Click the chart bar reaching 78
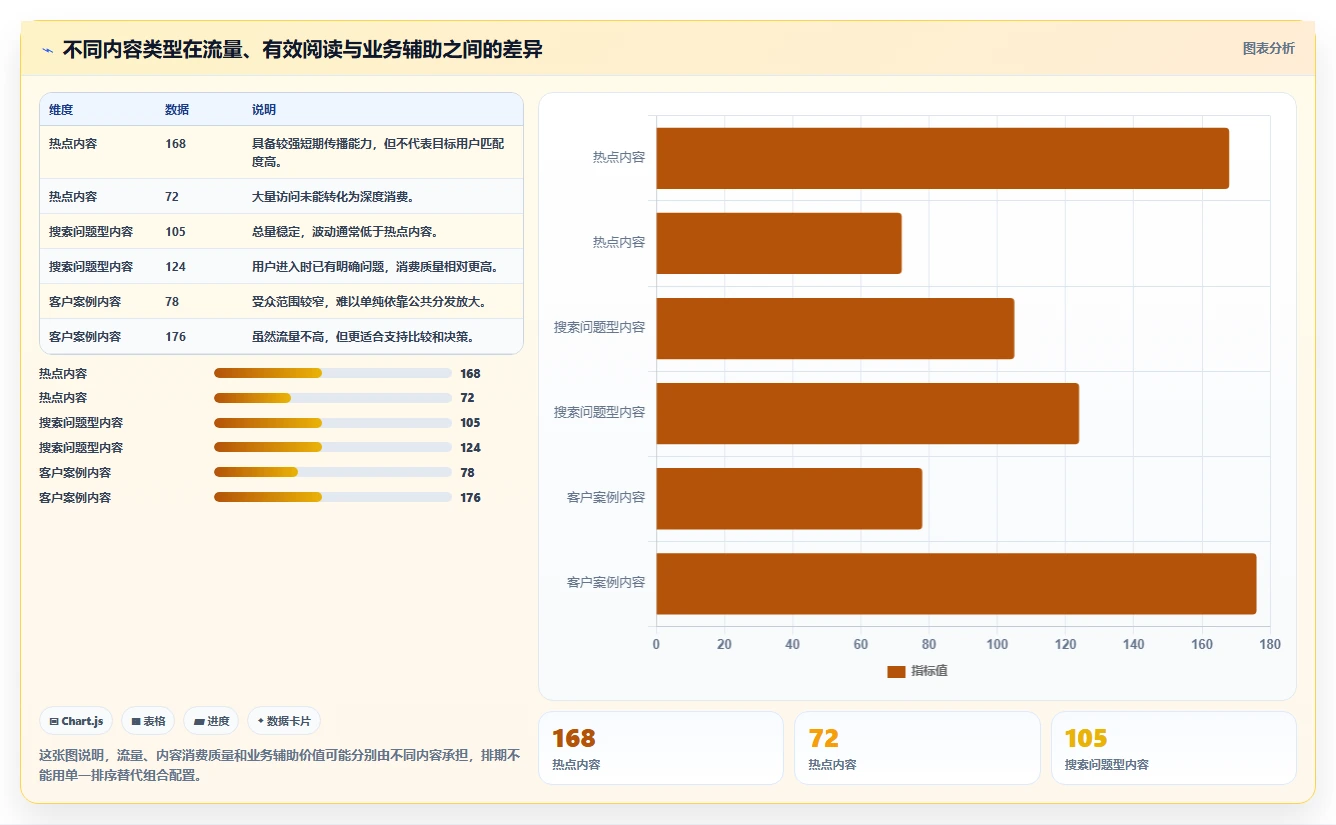This screenshot has width=1336, height=825. coord(789,498)
